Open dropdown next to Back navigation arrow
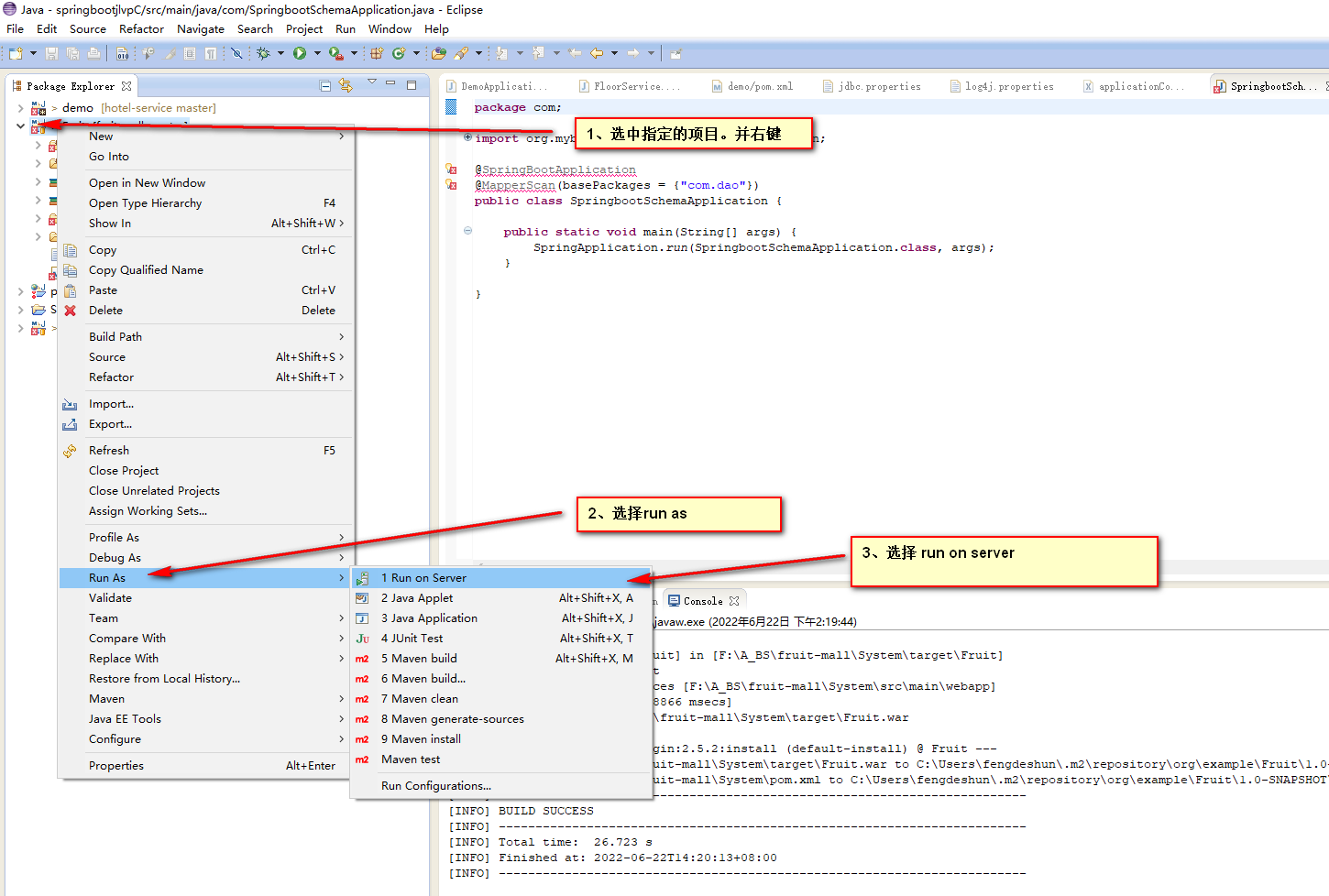 [x=614, y=53]
